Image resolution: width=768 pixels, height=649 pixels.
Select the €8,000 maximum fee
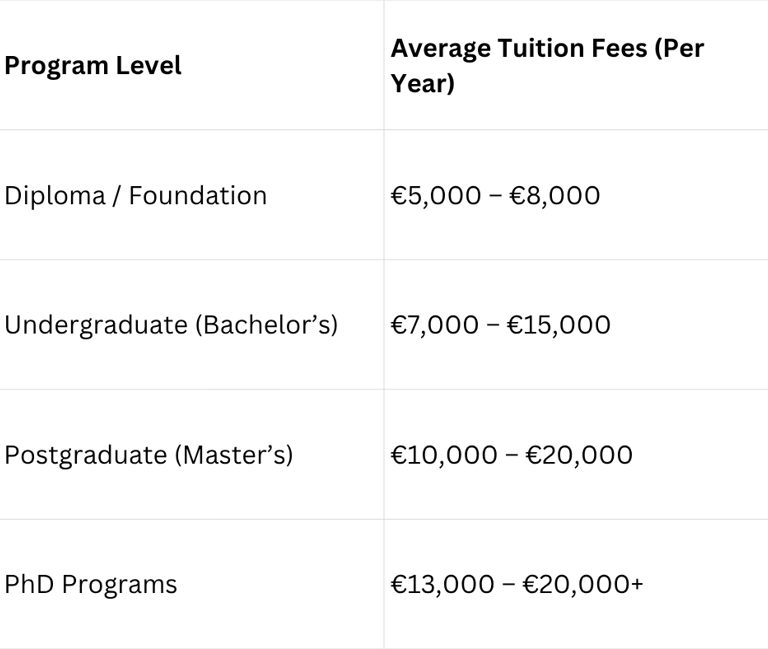559,195
